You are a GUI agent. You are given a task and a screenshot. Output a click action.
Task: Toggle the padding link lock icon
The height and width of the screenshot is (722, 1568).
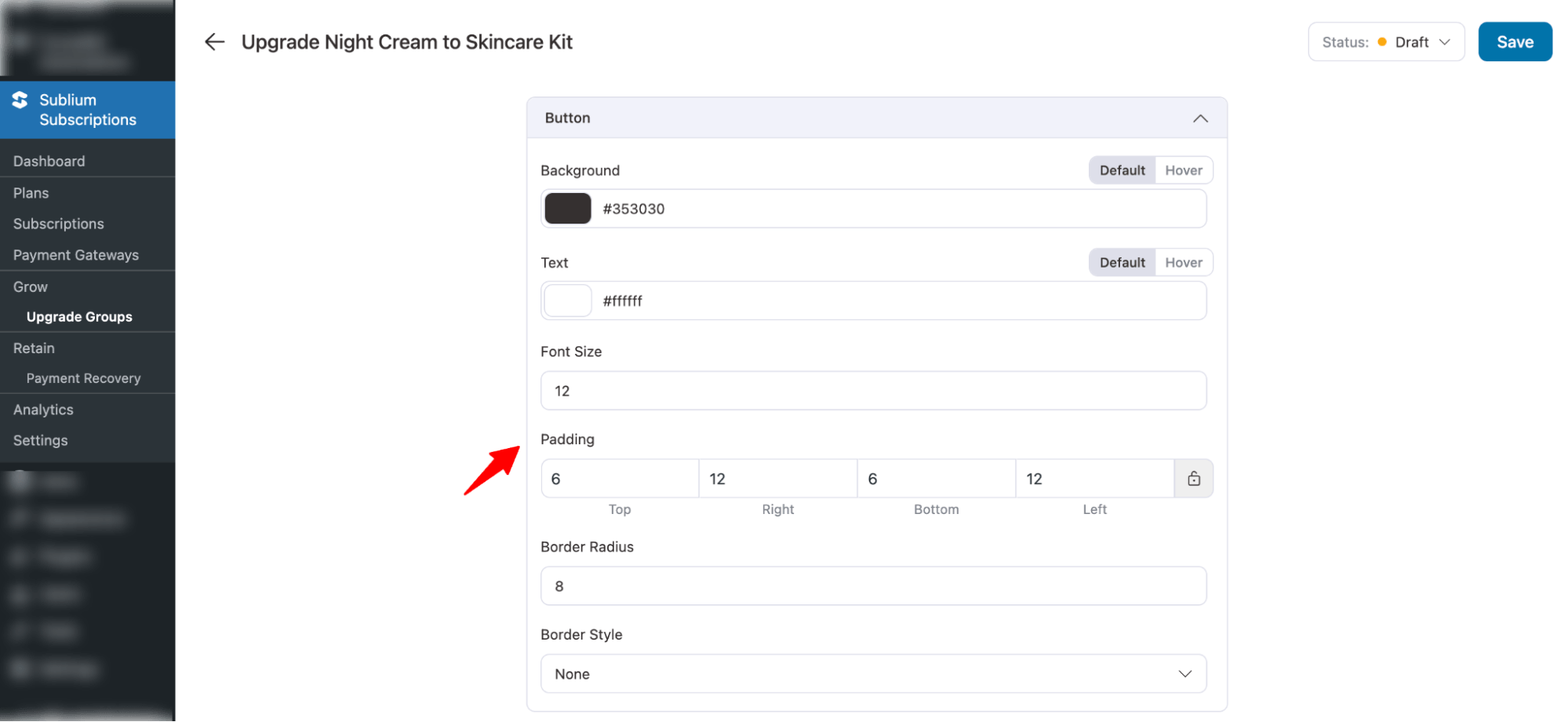pos(1193,479)
